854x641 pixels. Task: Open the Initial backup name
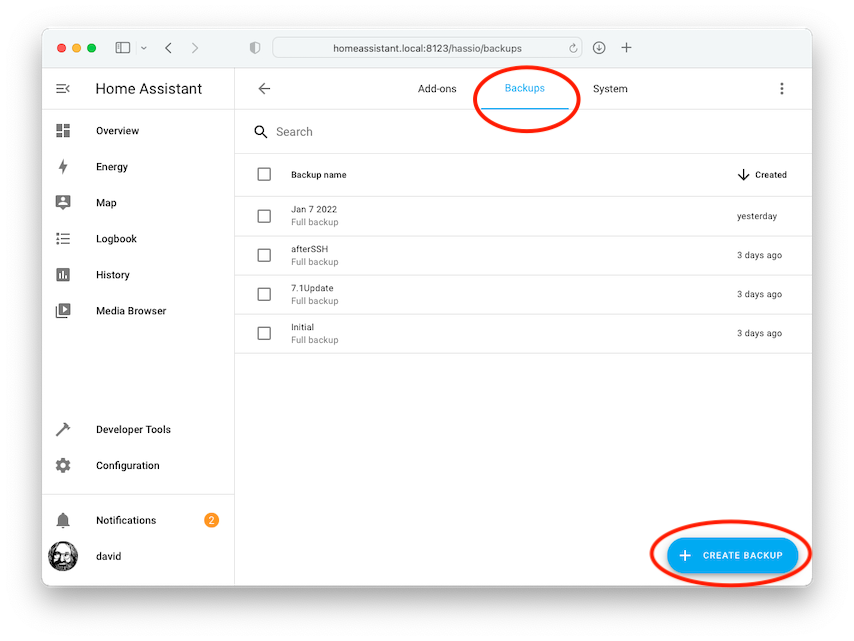click(302, 327)
